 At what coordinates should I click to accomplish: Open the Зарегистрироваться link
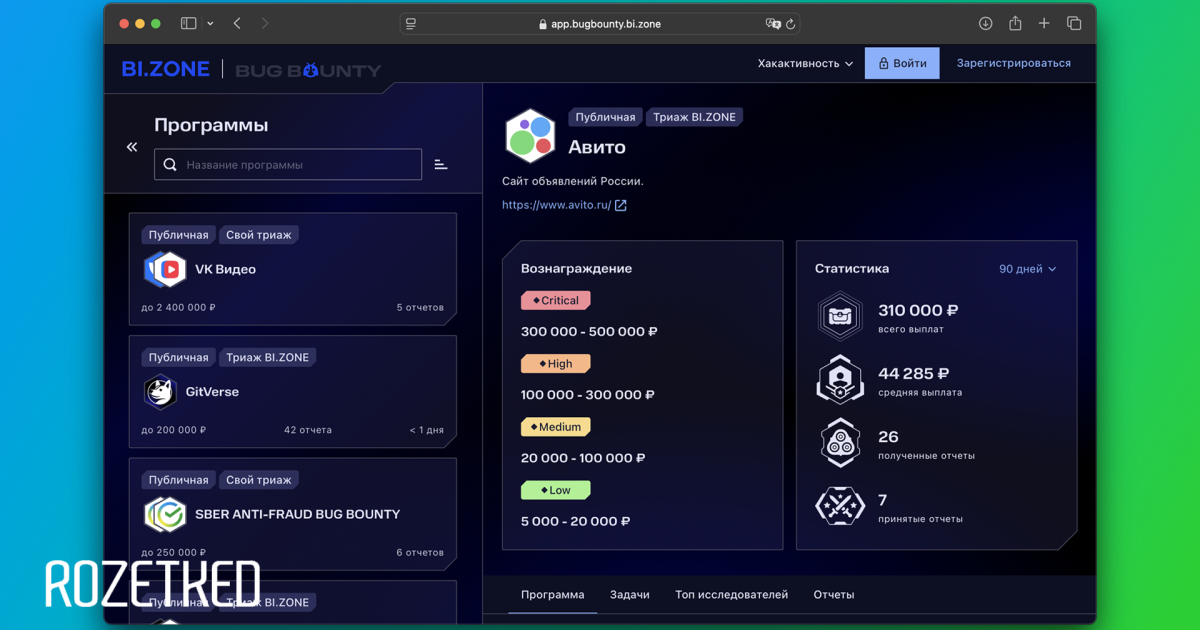coord(1013,63)
